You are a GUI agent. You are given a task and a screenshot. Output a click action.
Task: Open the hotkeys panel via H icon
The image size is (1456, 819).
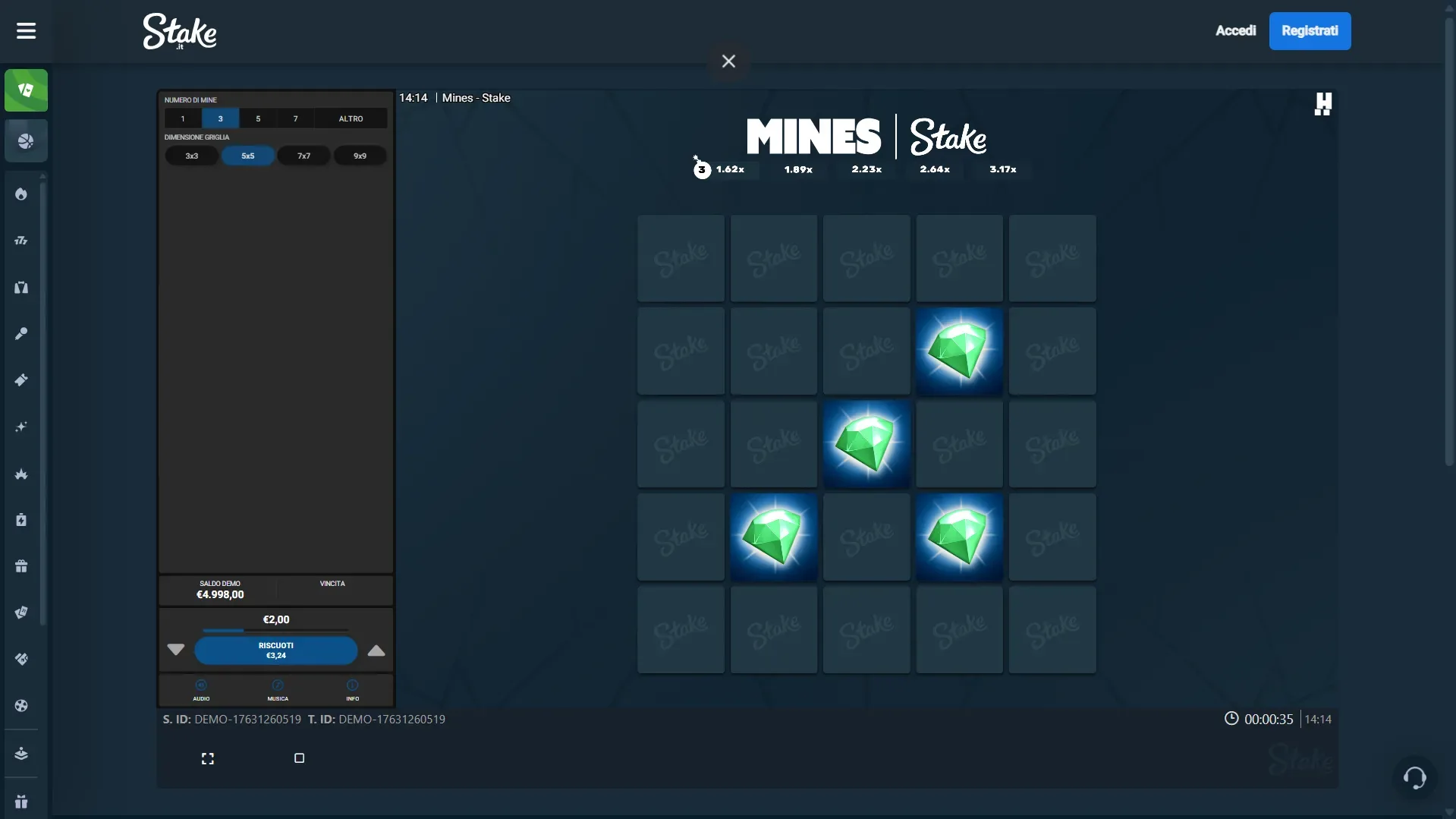point(1323,103)
